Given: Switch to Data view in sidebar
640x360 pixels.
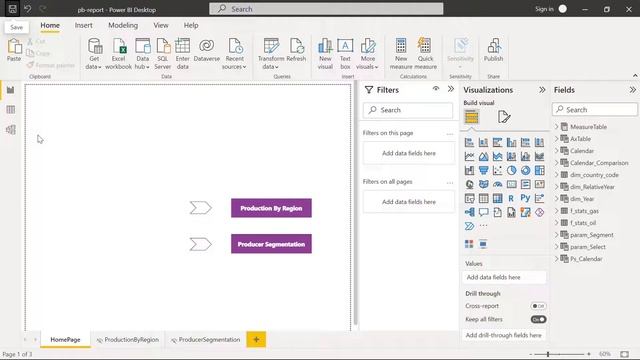Looking at the screenshot, I should [11, 109].
